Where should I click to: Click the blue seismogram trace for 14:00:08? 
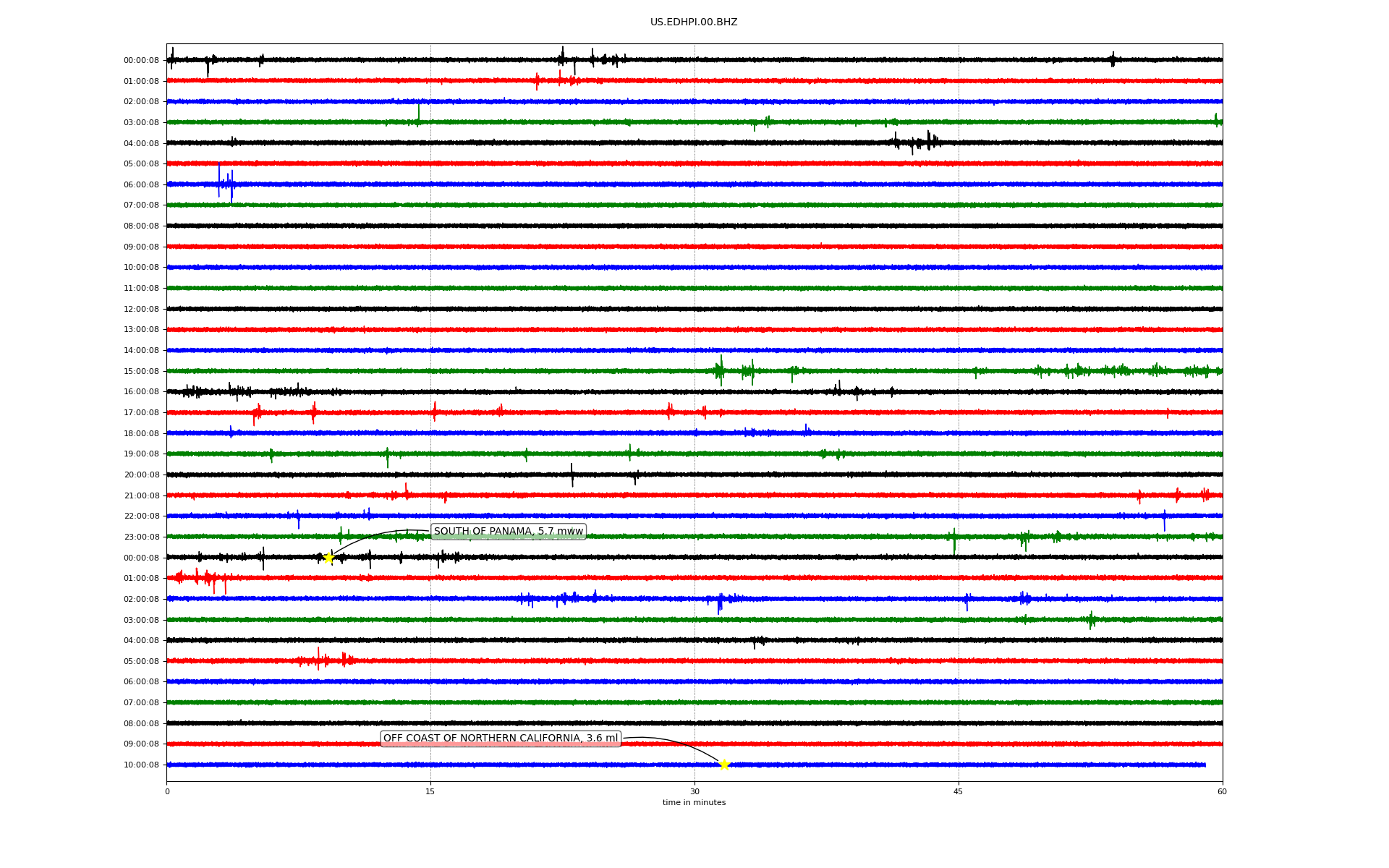click(694, 350)
